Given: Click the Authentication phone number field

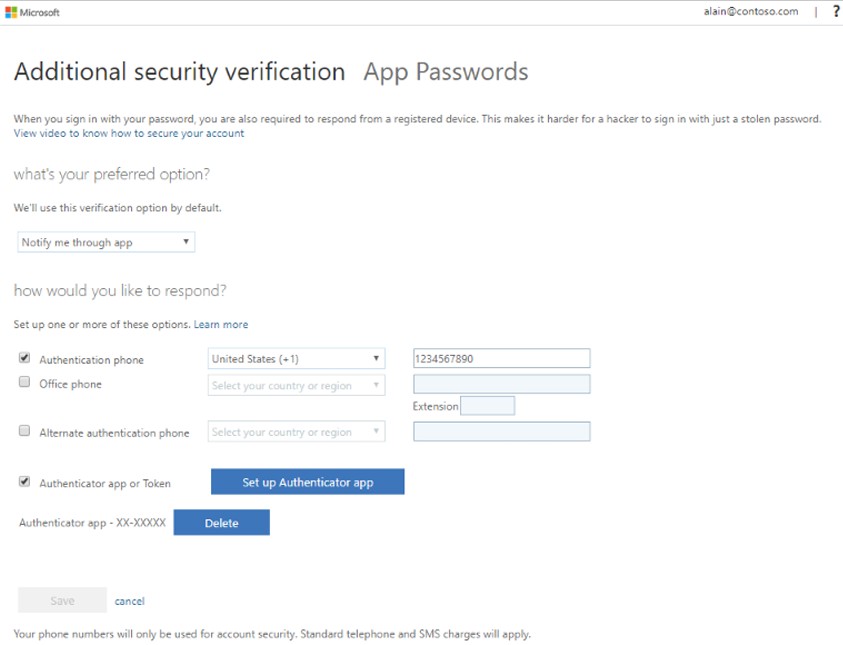Looking at the screenshot, I should (501, 359).
